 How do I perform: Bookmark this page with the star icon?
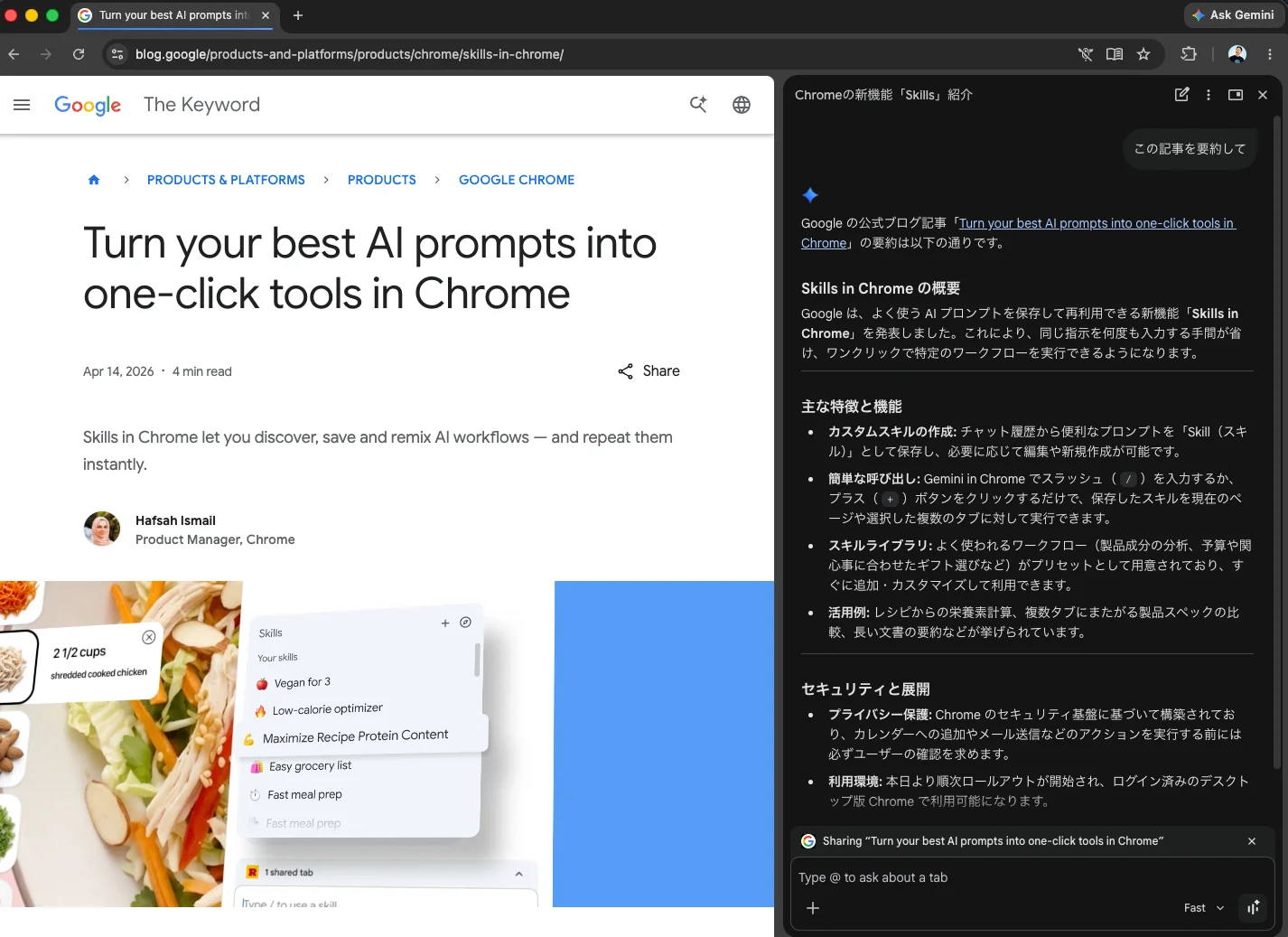tap(1143, 54)
